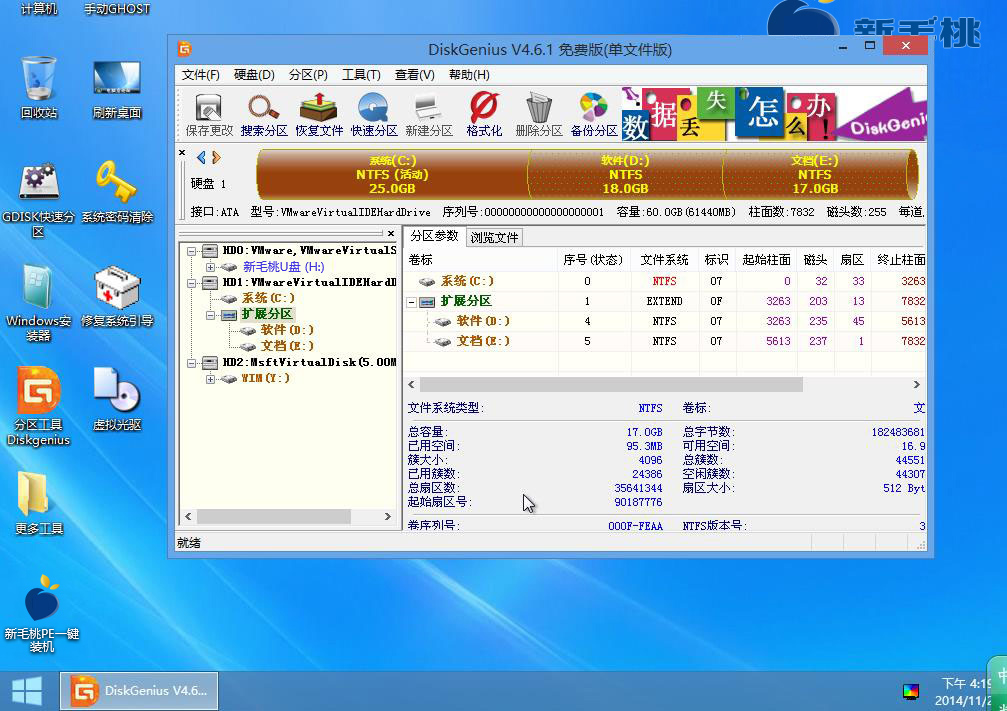Open the data recovery advertisement banner
1007x711 pixels.
point(774,114)
